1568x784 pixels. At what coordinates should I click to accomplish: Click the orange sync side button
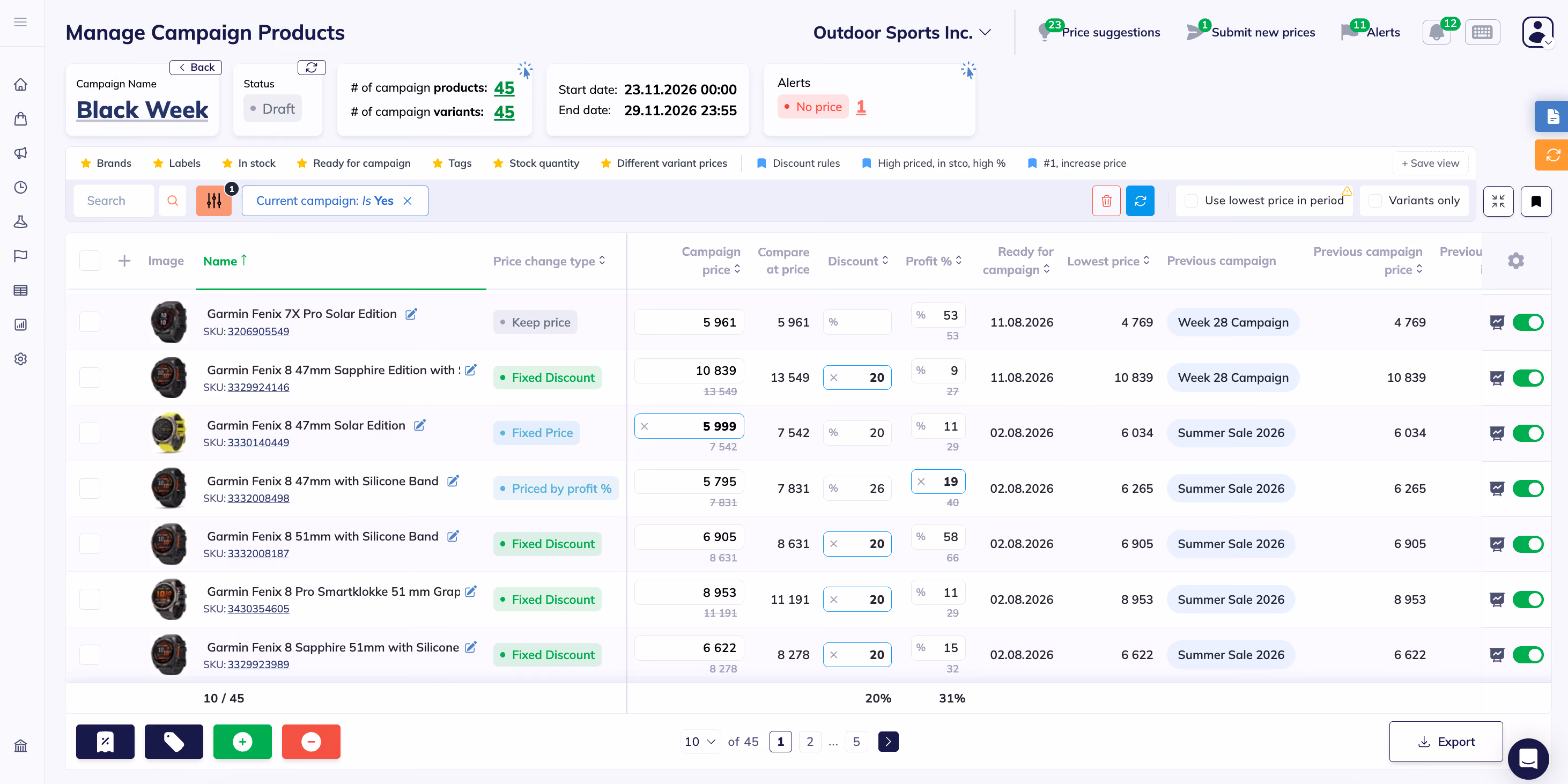coord(1551,155)
